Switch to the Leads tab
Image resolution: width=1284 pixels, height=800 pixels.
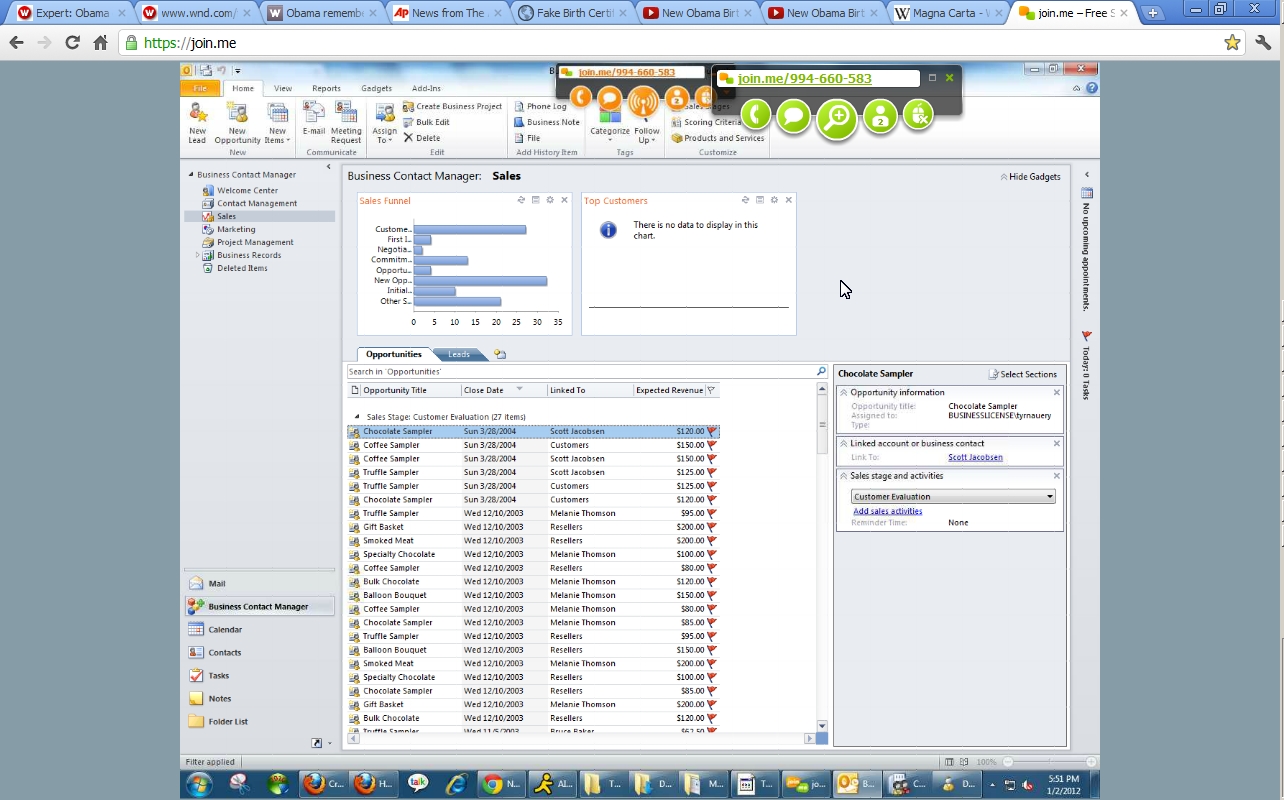459,354
